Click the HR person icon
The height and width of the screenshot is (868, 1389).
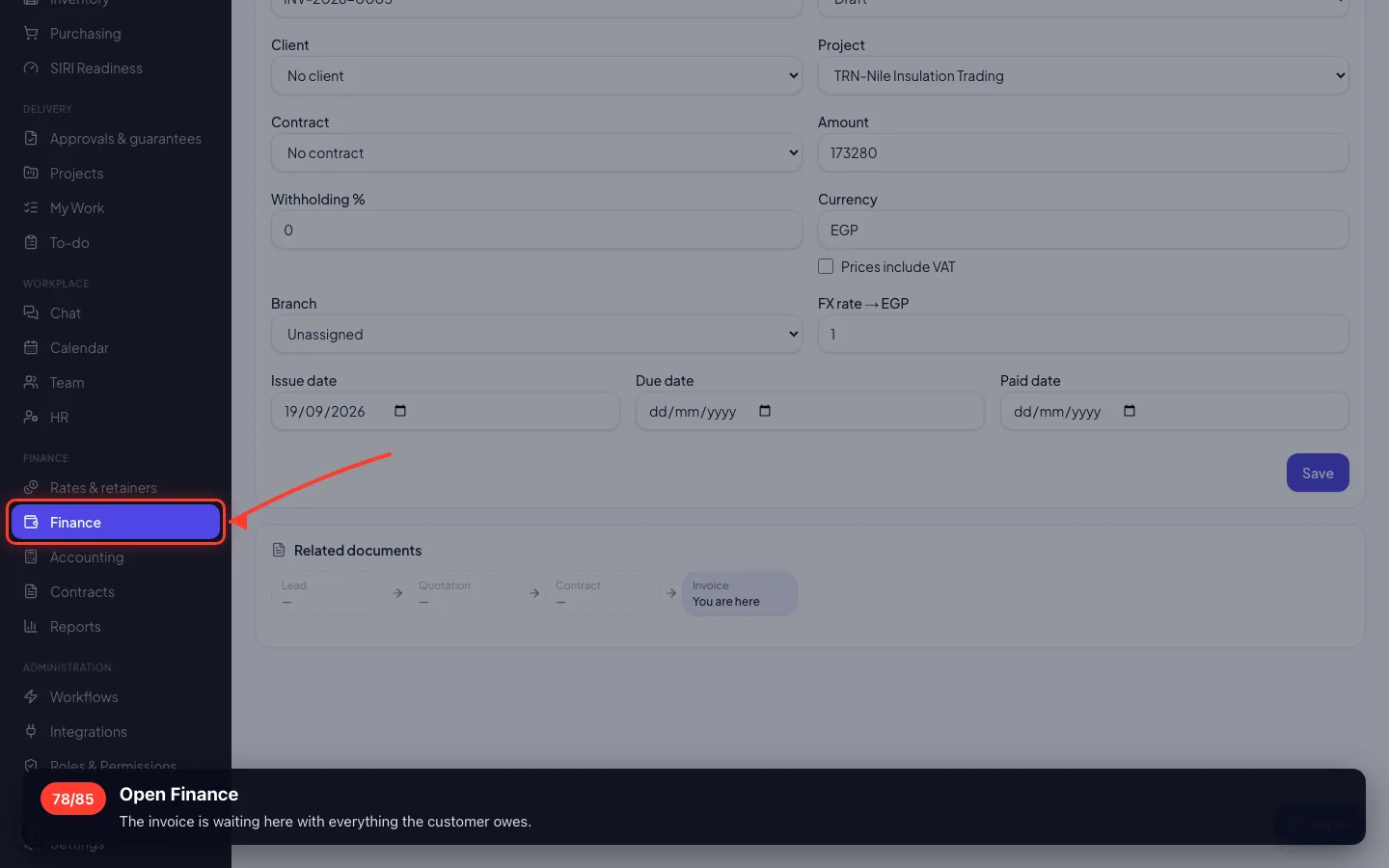click(31, 418)
